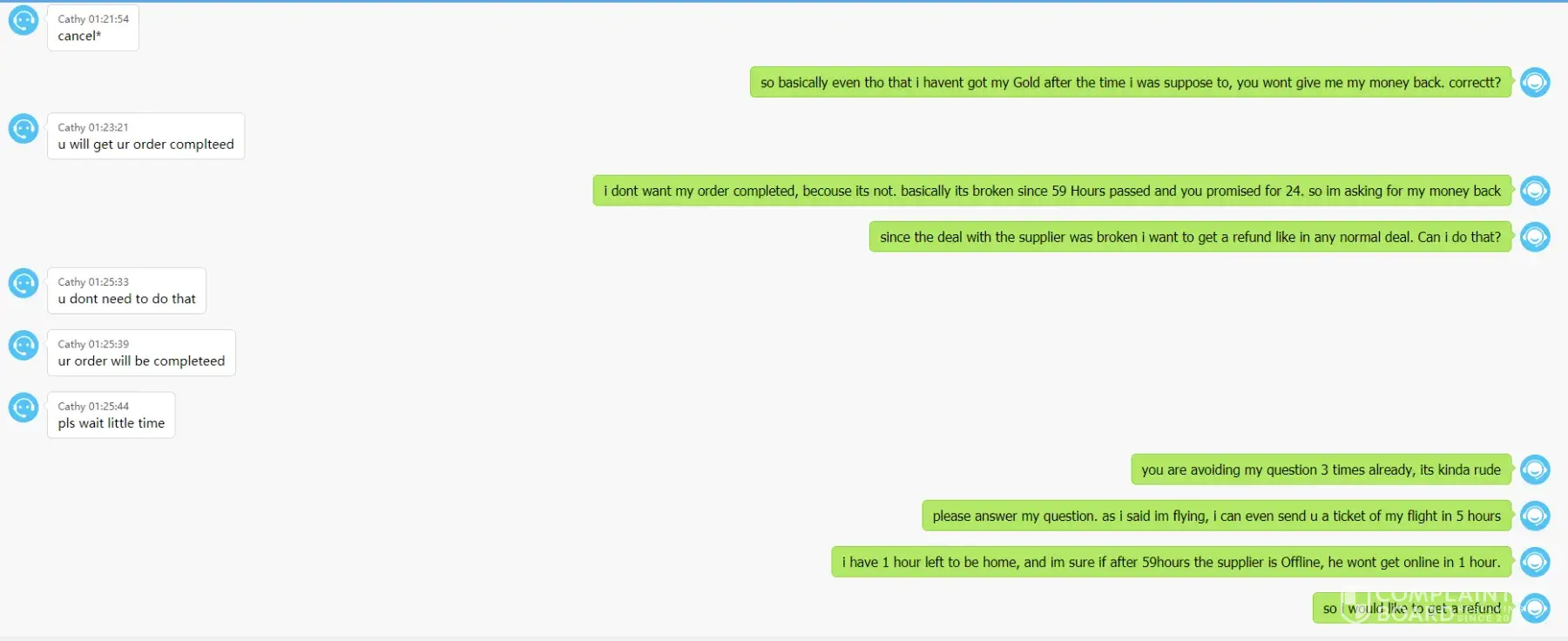Click Cathy's avatar beside "ur order will be completeed"
The image size is (1568, 641).
tap(24, 346)
